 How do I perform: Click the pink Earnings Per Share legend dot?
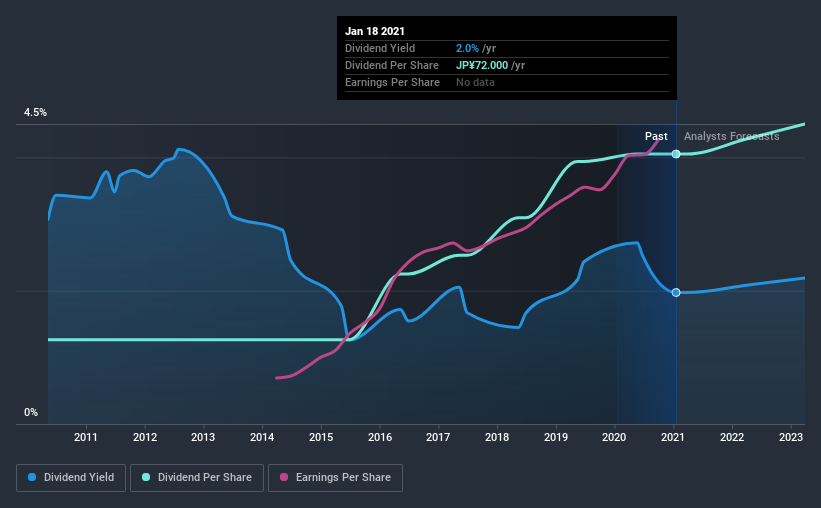[x=284, y=477]
